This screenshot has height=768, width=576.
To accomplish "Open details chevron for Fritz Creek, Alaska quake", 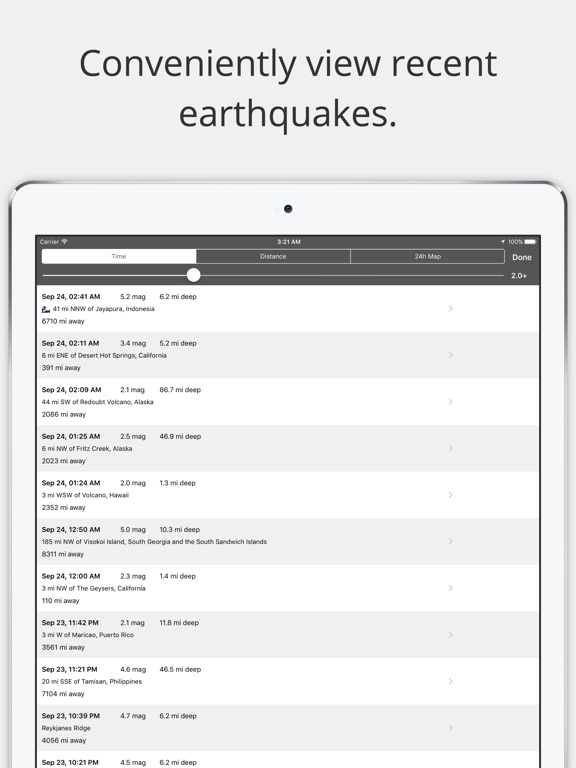I will [x=451, y=448].
